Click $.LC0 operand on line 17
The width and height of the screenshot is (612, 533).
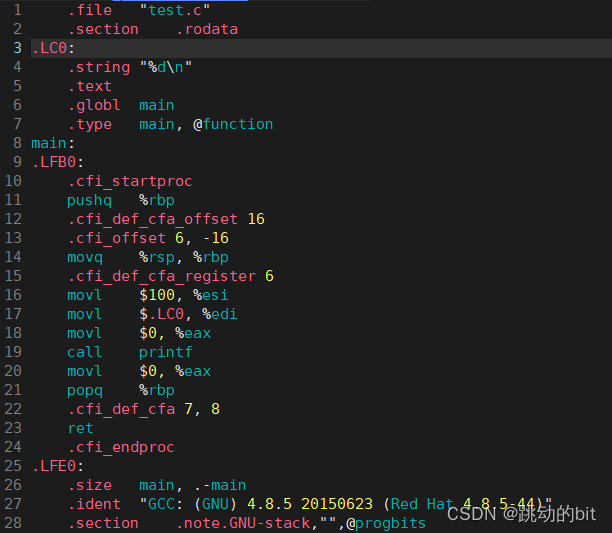[162, 314]
